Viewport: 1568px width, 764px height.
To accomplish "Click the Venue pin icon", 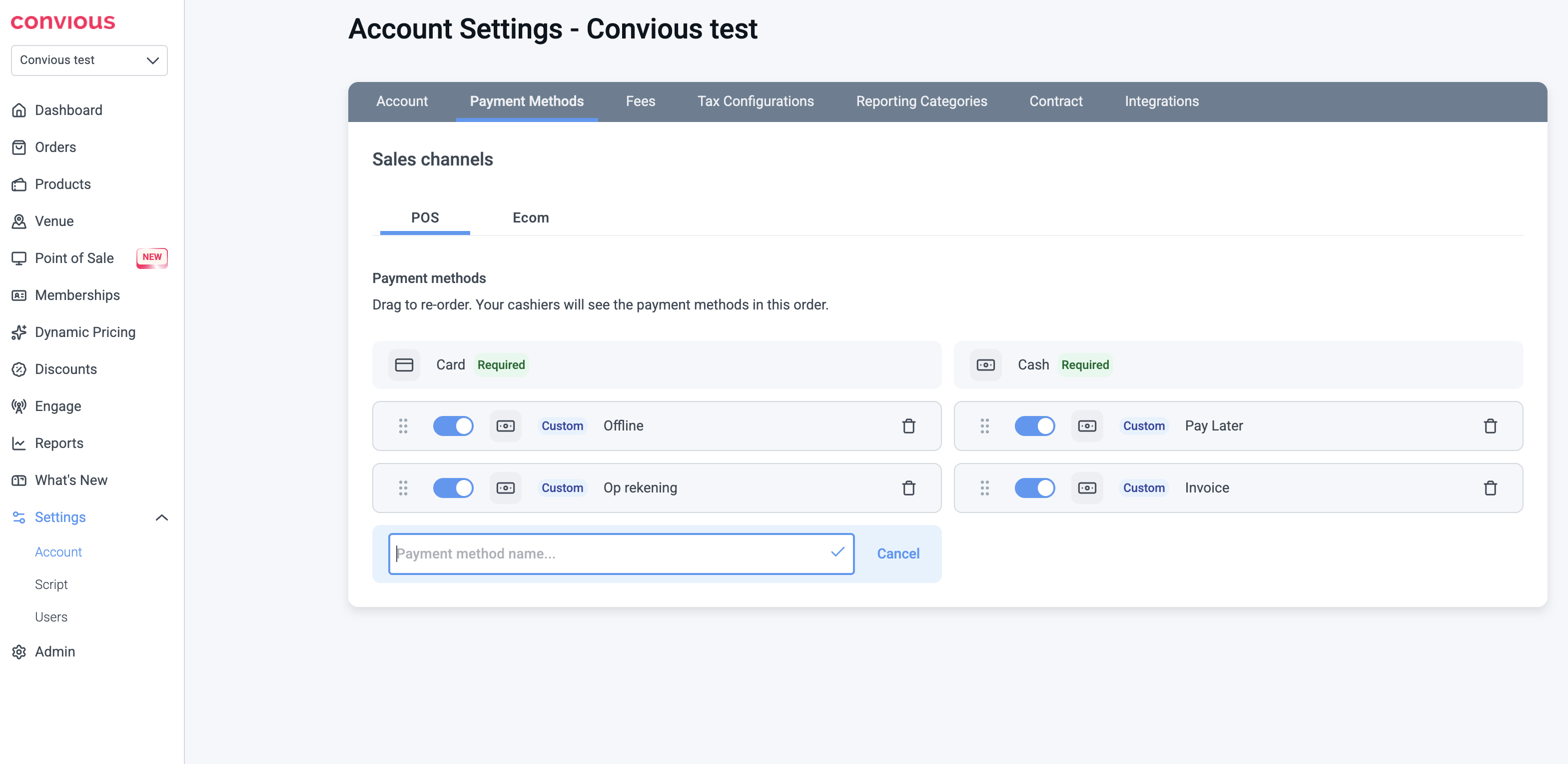I will point(19,221).
